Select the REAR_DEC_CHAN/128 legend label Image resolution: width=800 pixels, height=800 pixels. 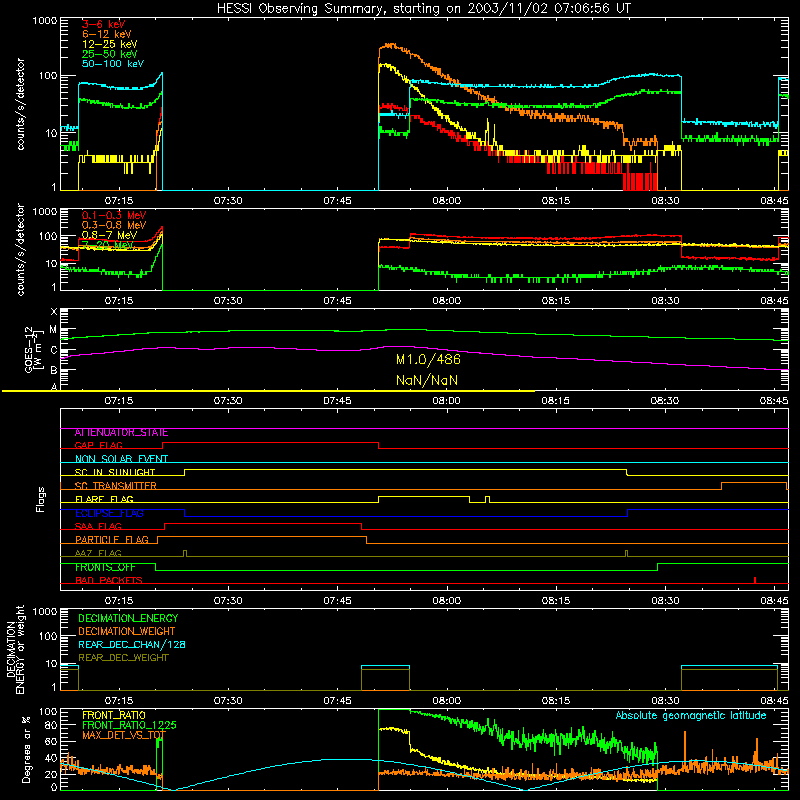coord(132,645)
